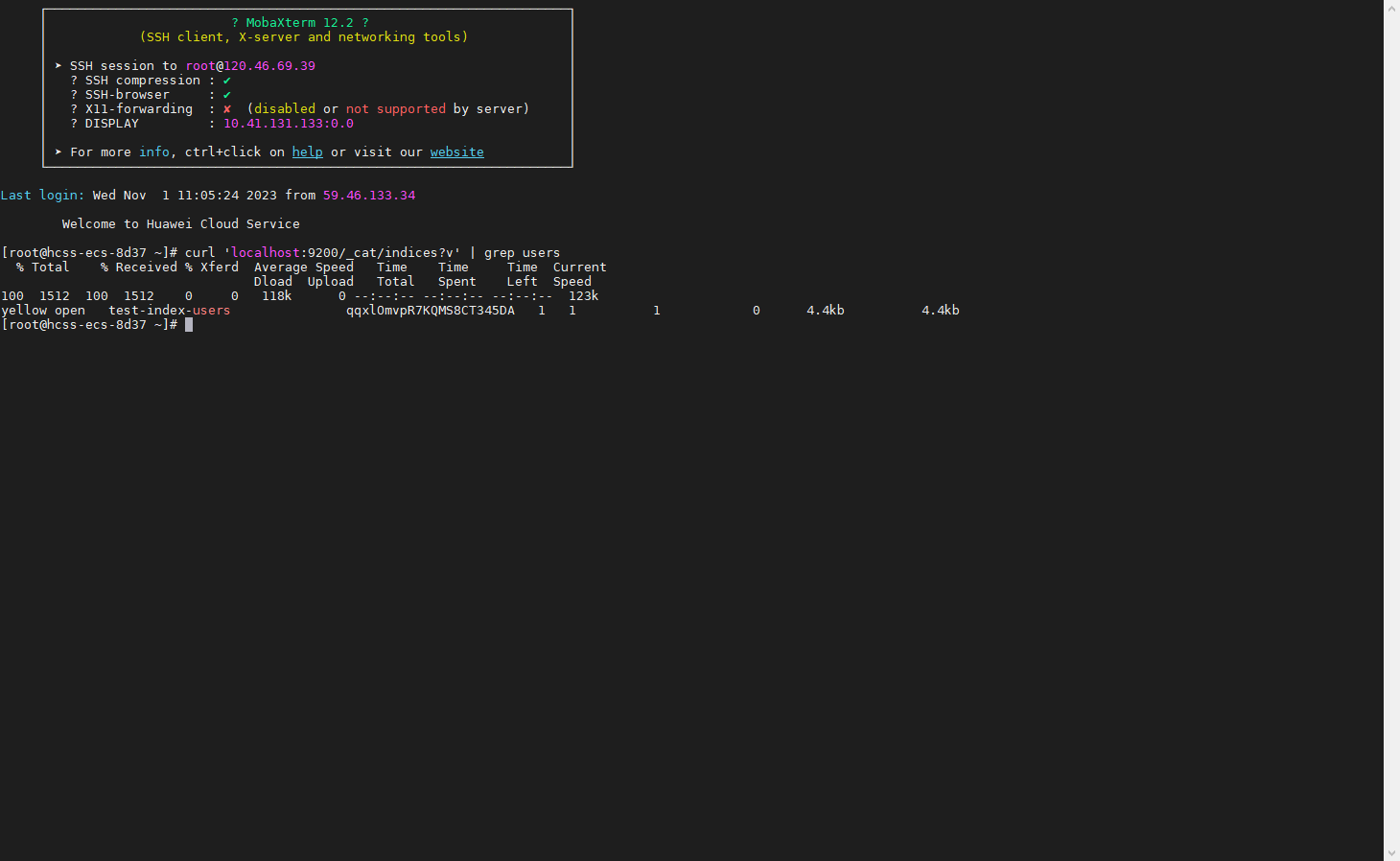
Task: Click the scrollbar up arrow
Action: pos(1391,8)
